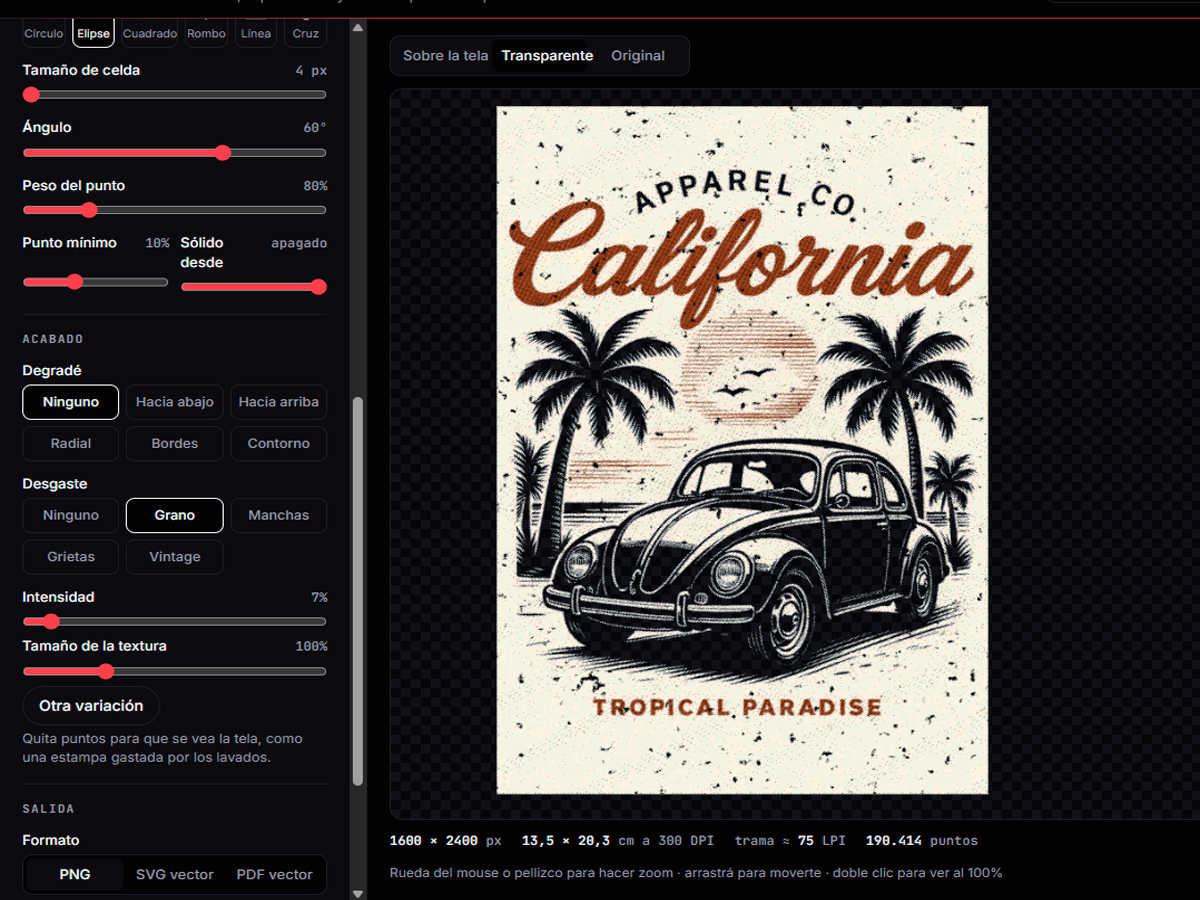Switch dot shape to Línea
The image size is (1200, 900).
coord(256,34)
